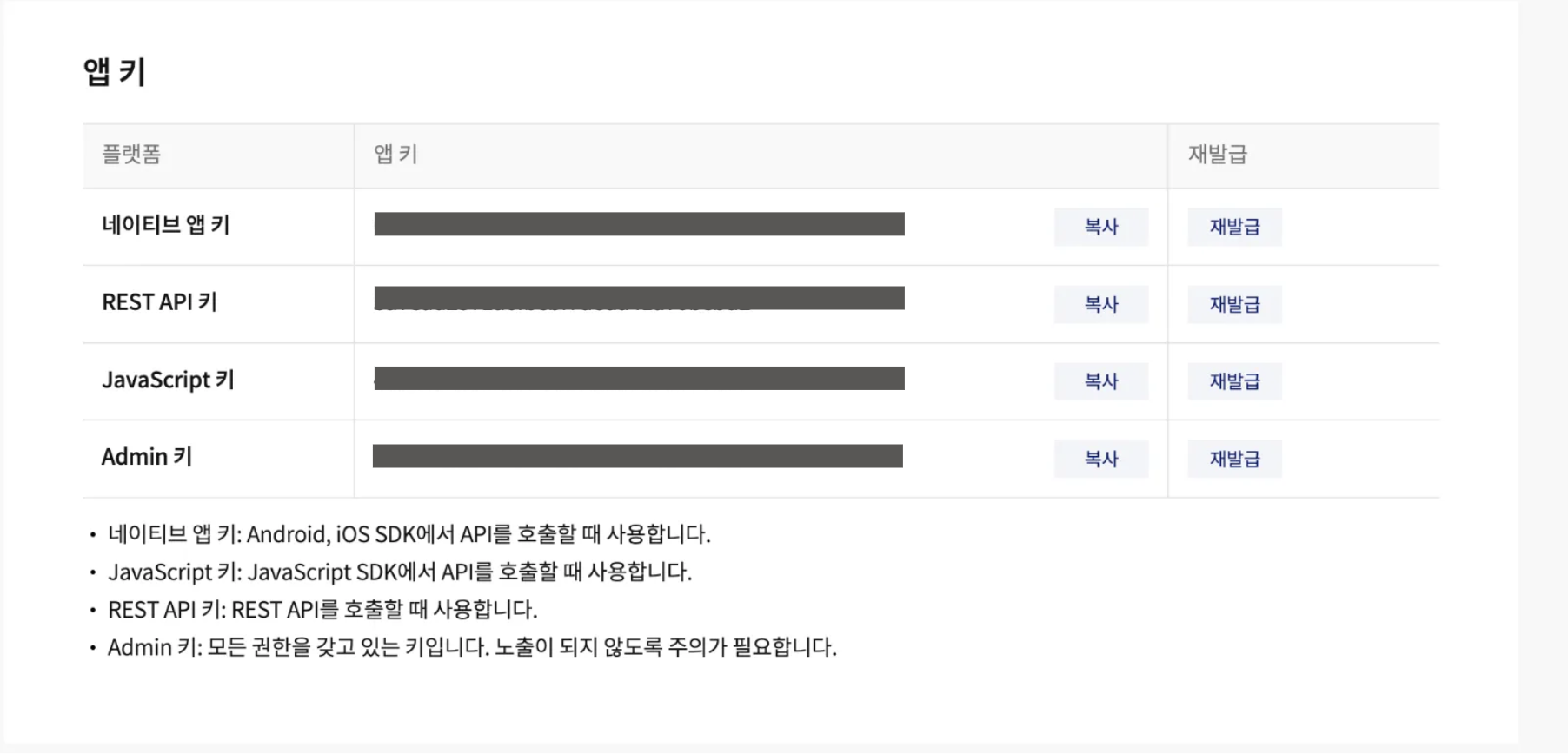Screen dimensions: 1568x754
Task: Click the Admin 키 row label
Action: tap(147, 457)
